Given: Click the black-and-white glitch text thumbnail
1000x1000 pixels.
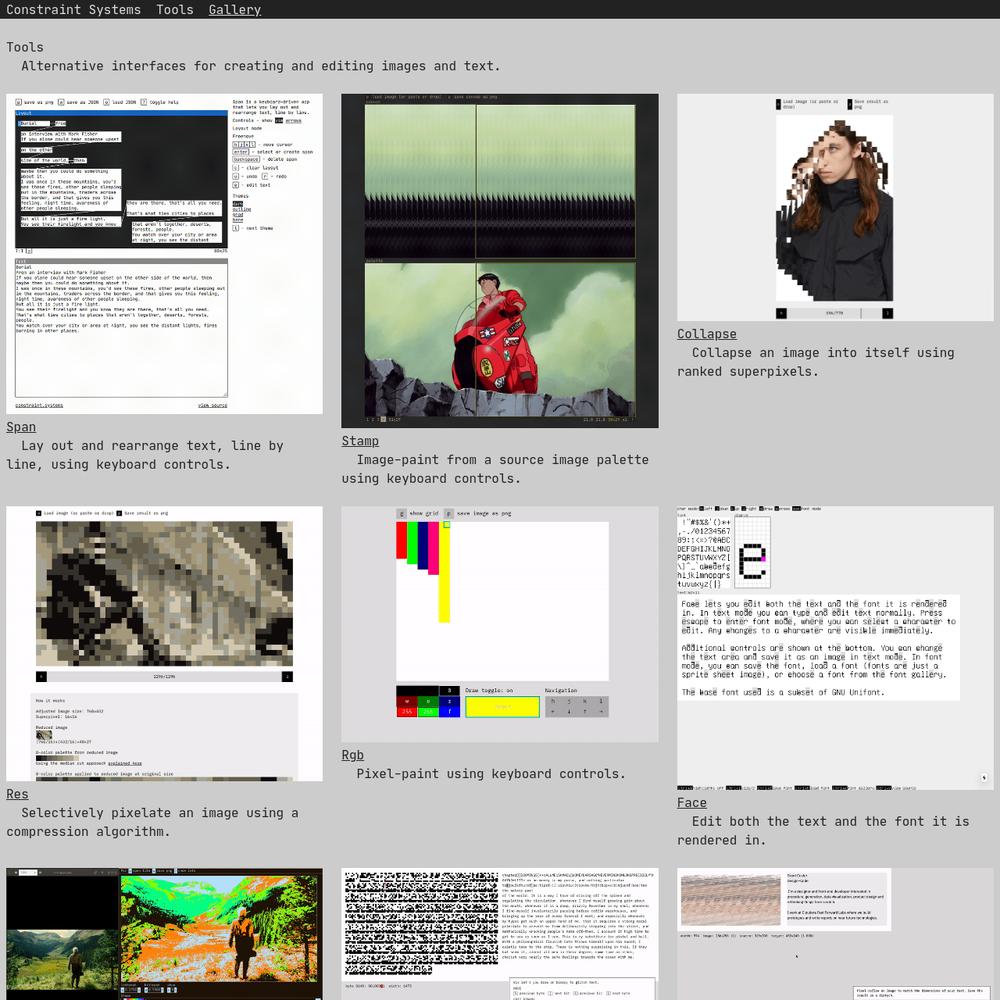Looking at the screenshot, I should pos(500,934).
